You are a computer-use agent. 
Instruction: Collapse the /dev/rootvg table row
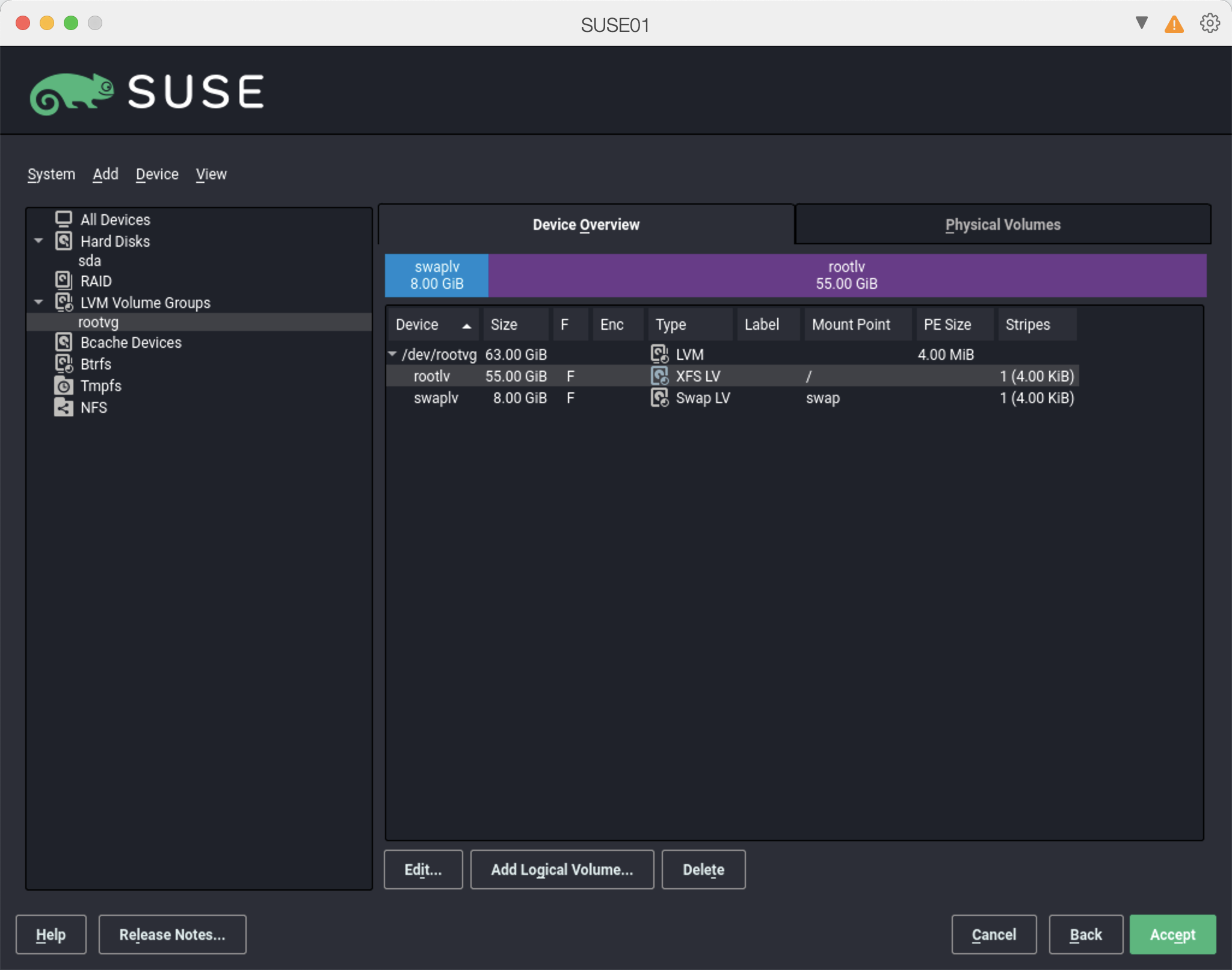[392, 354]
